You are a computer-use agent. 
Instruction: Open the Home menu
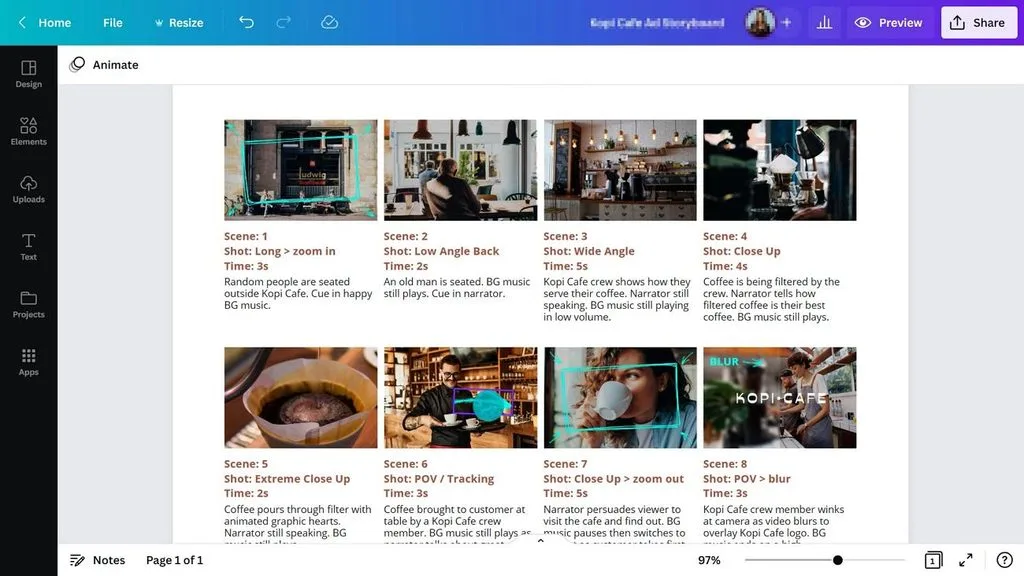tap(54, 23)
